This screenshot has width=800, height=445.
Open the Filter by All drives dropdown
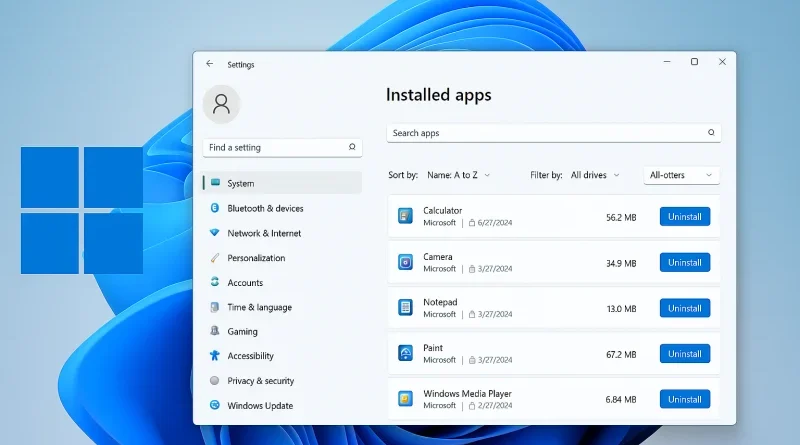point(595,175)
